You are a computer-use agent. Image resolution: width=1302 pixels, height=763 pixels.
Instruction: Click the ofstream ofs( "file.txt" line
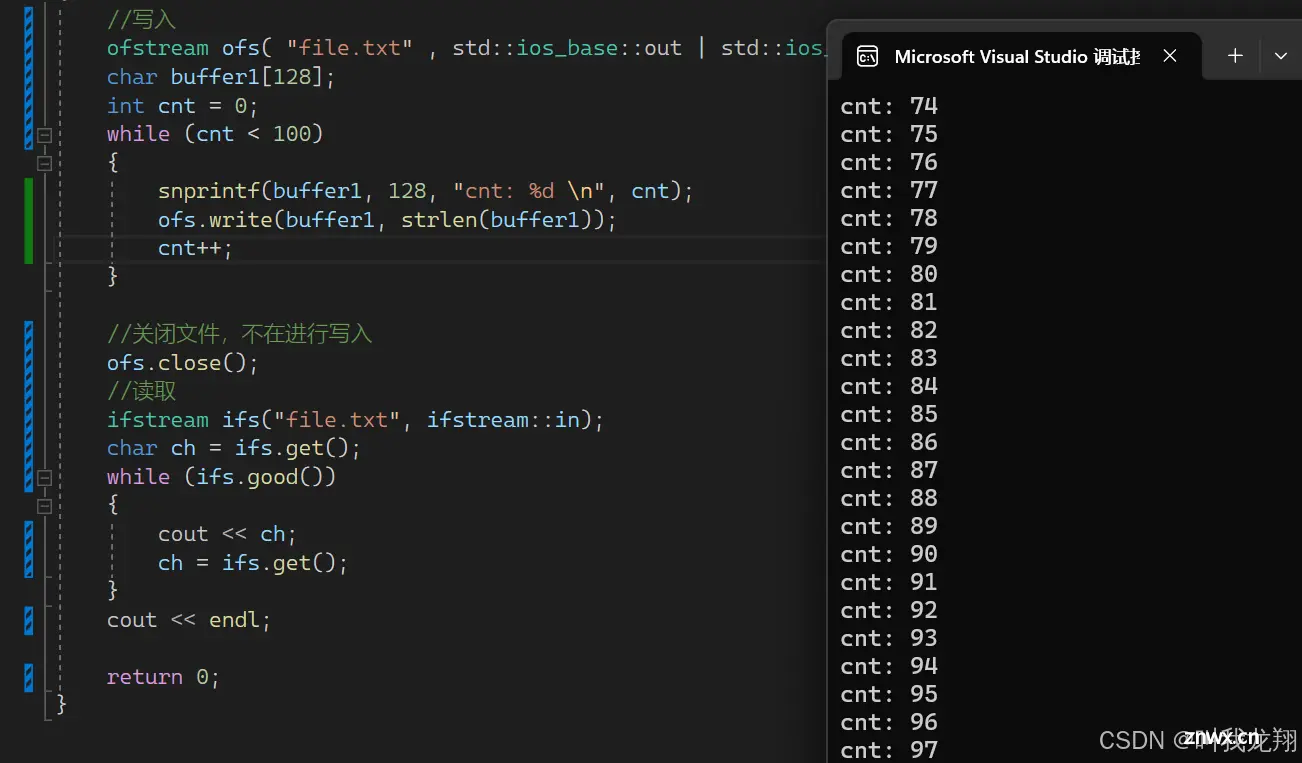466,48
